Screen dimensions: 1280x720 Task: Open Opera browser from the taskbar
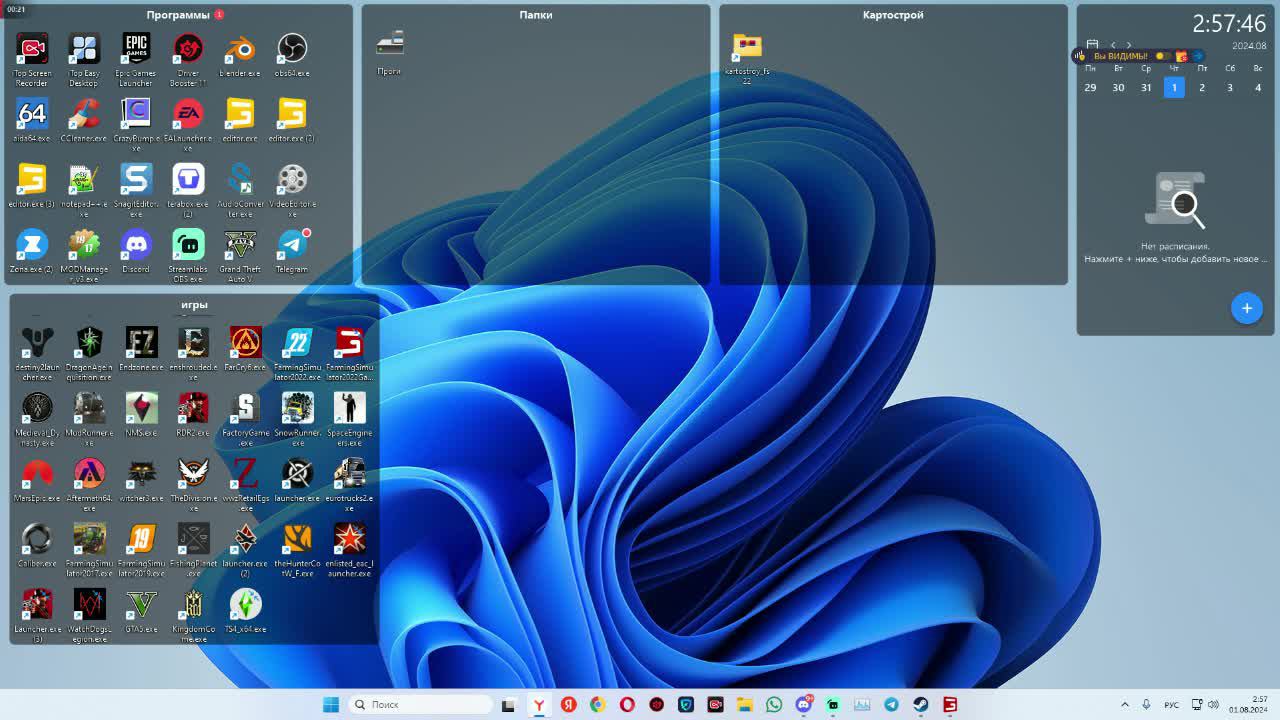point(627,705)
